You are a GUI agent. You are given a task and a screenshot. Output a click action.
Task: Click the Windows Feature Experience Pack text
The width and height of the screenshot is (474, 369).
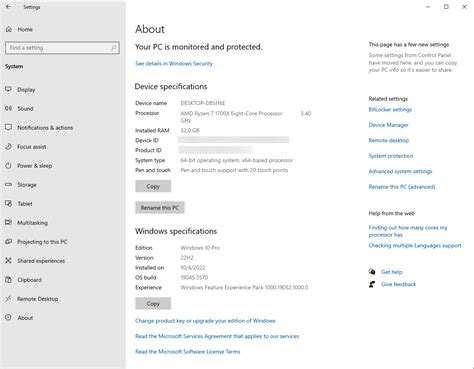click(x=244, y=287)
